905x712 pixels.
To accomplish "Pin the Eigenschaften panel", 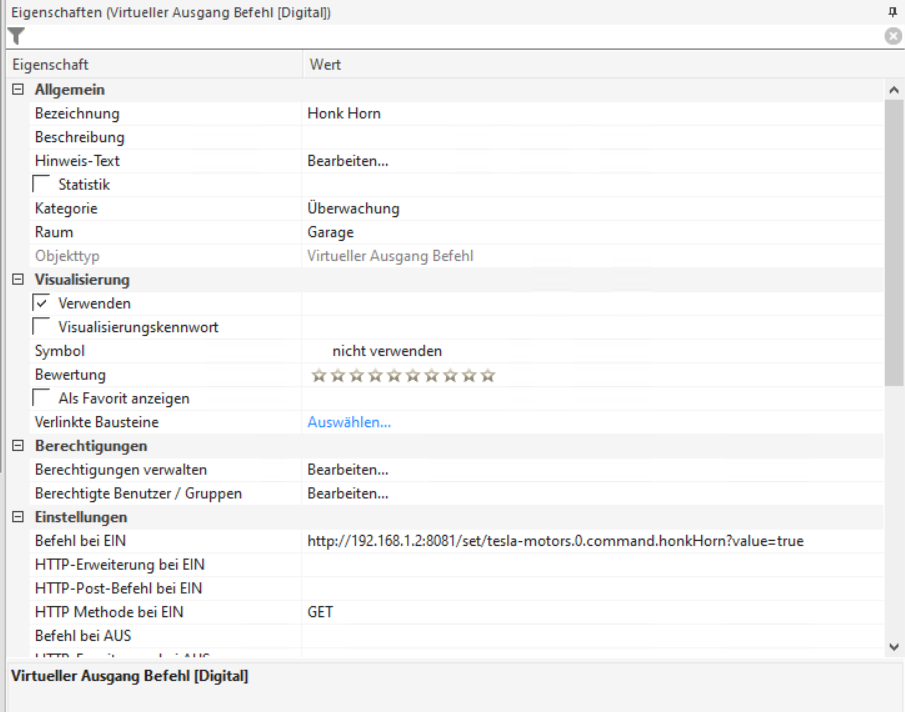I will [x=893, y=12].
